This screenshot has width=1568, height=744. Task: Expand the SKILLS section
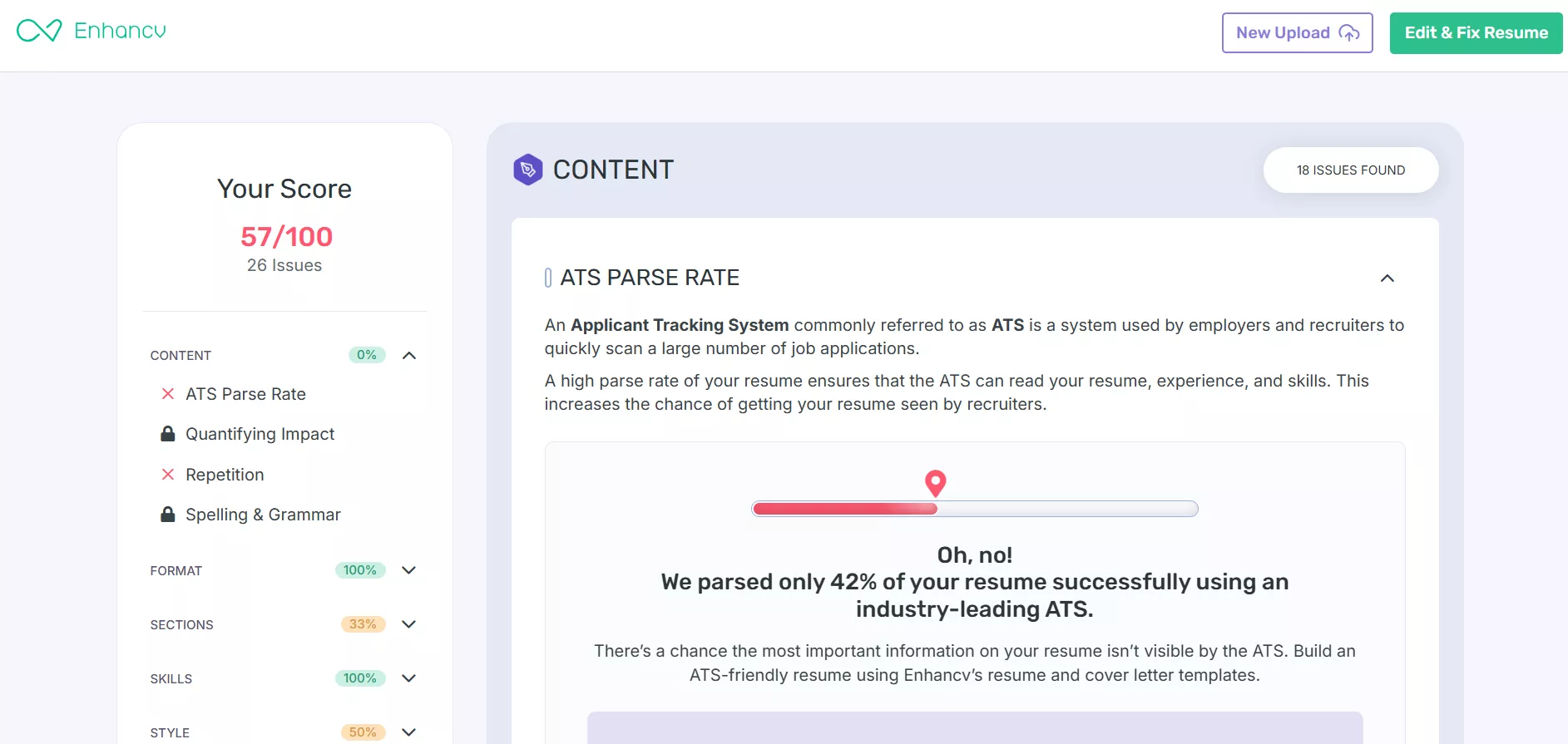click(408, 678)
